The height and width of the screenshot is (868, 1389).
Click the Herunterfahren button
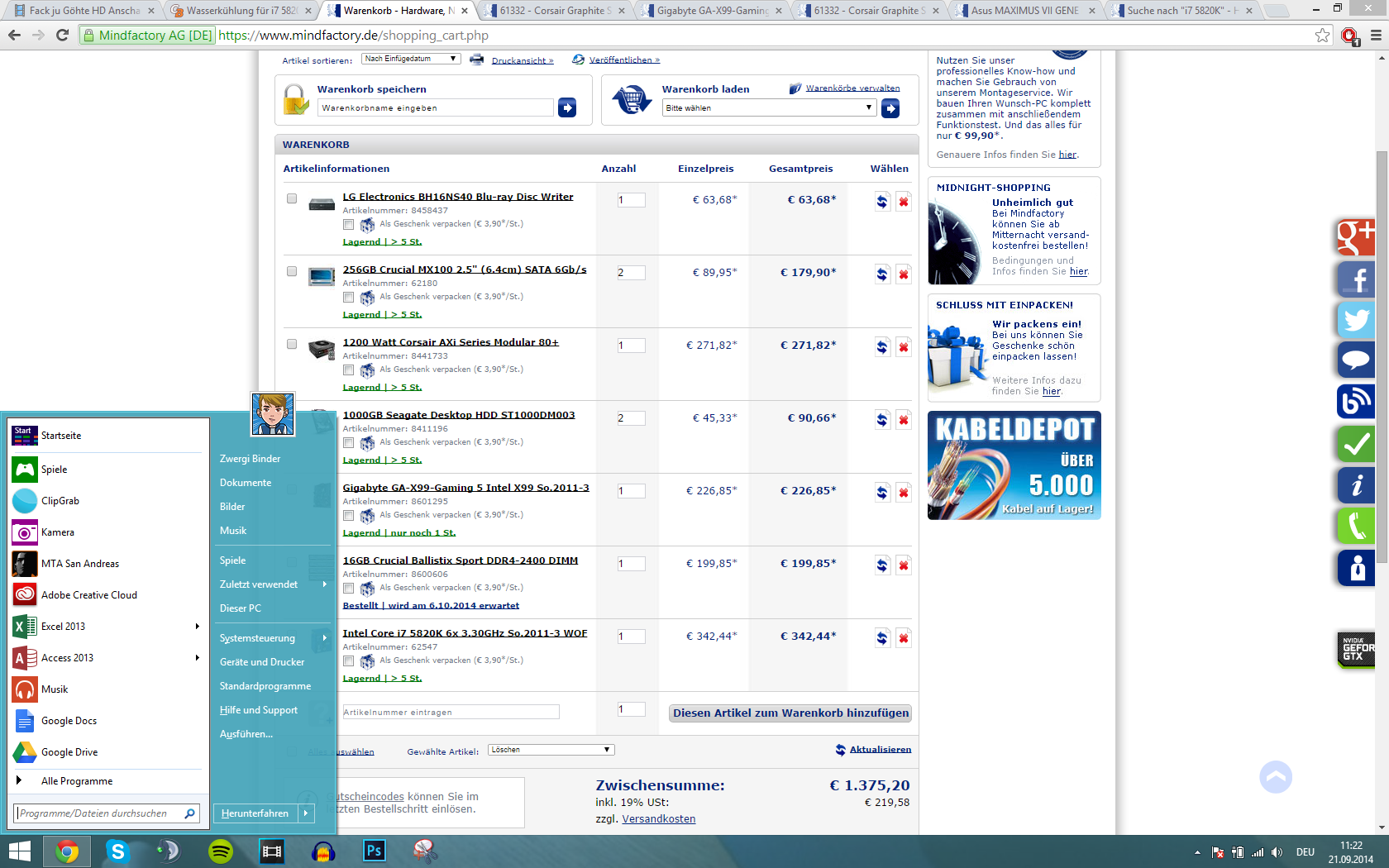pos(255,813)
